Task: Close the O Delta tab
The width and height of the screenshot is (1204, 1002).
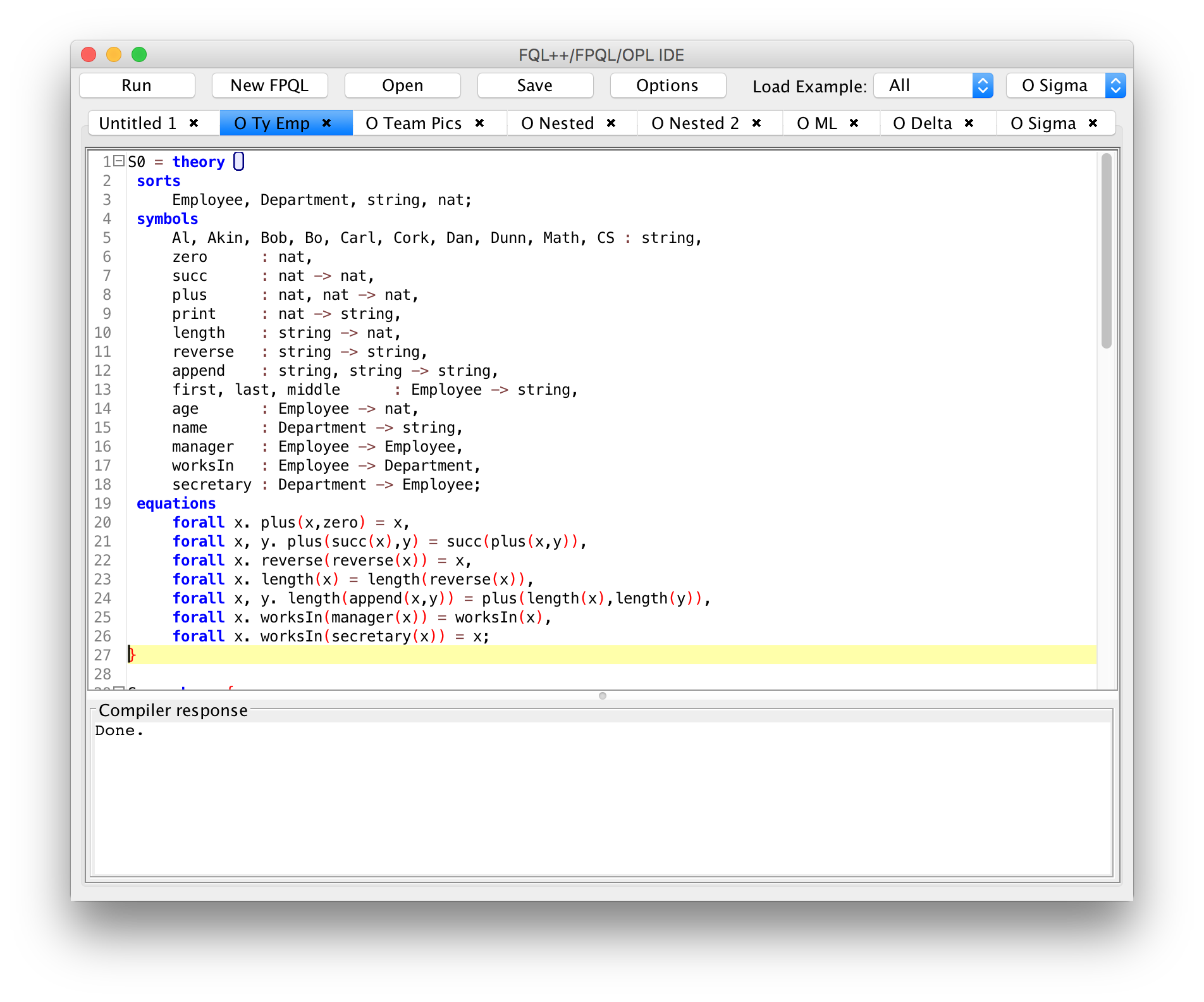Action: (x=969, y=123)
